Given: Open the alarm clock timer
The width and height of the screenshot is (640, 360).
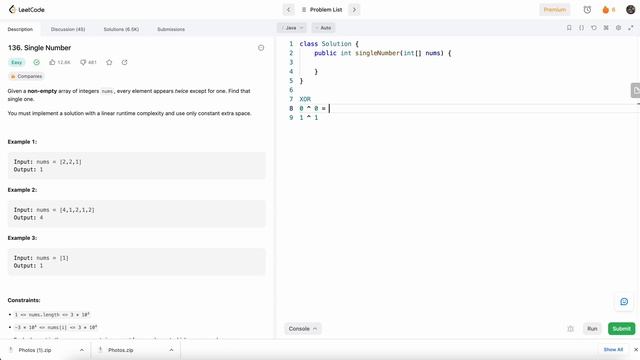Looking at the screenshot, I should pyautogui.click(x=587, y=9).
